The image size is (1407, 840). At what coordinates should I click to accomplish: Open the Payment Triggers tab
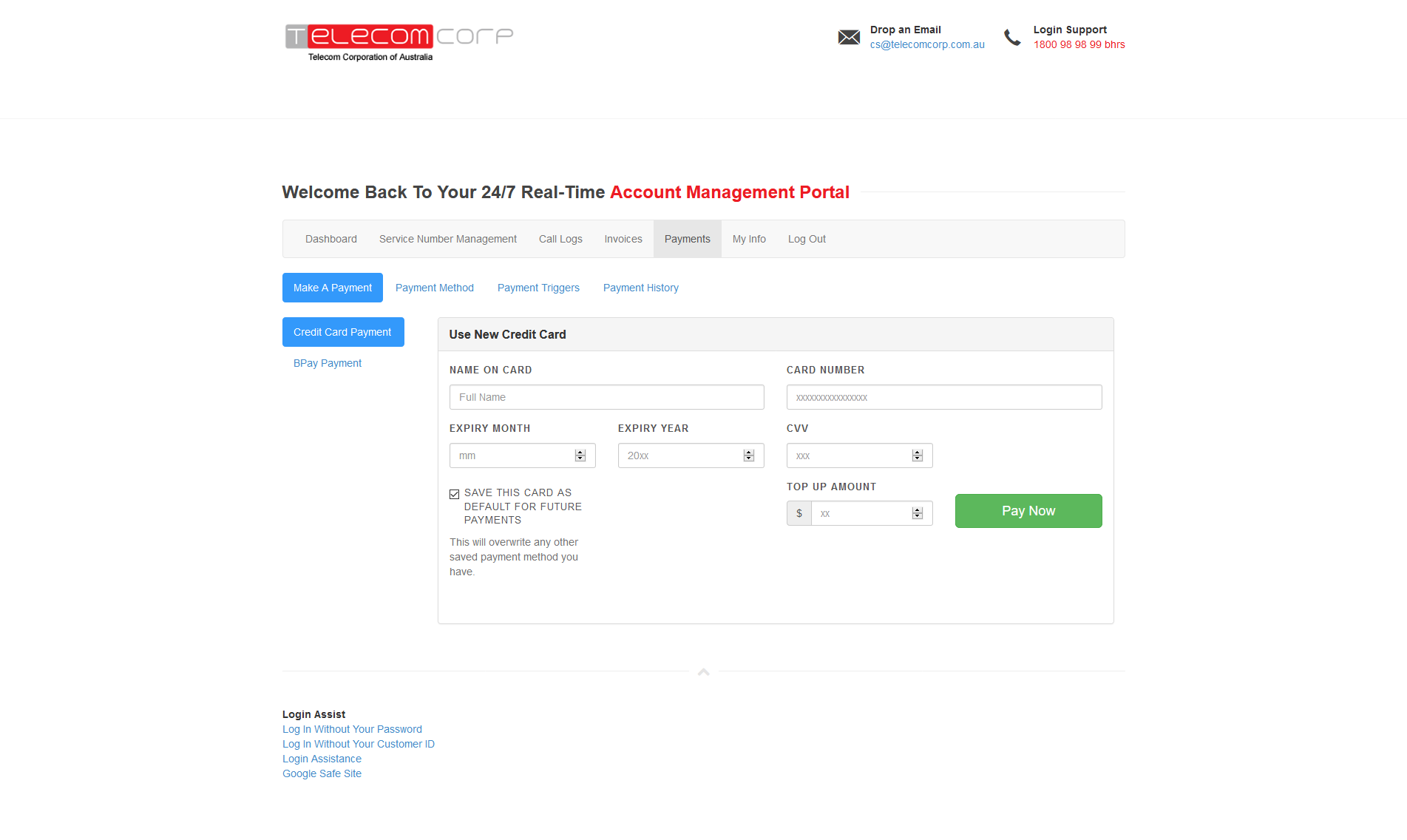(x=538, y=288)
